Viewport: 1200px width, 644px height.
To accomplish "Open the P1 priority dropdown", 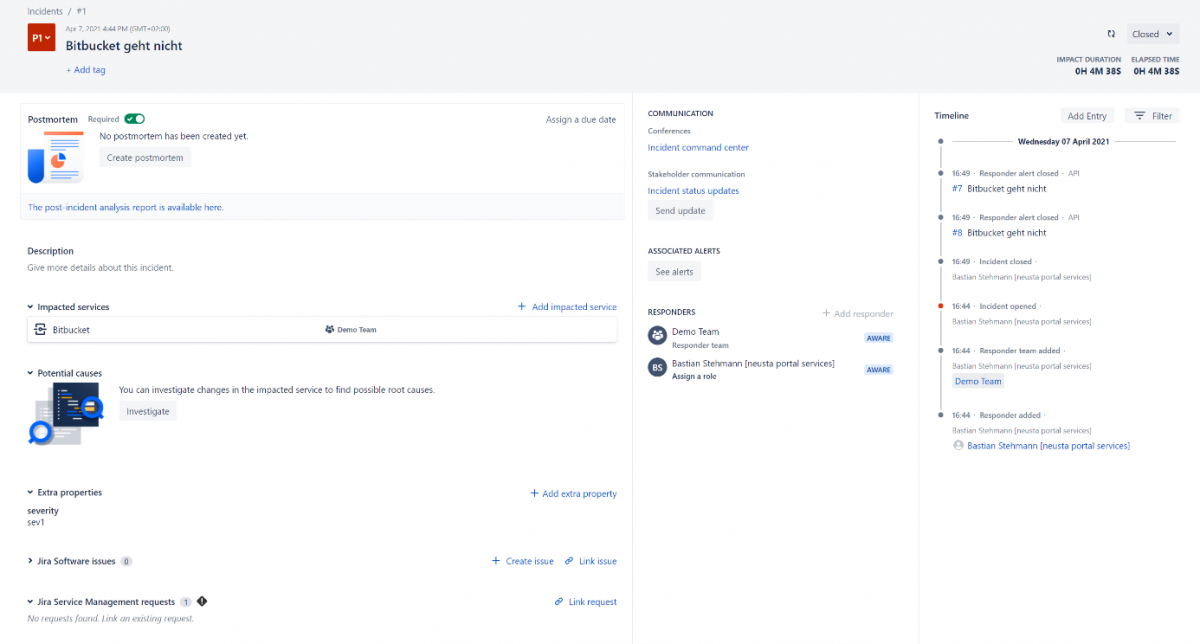I will click(41, 38).
